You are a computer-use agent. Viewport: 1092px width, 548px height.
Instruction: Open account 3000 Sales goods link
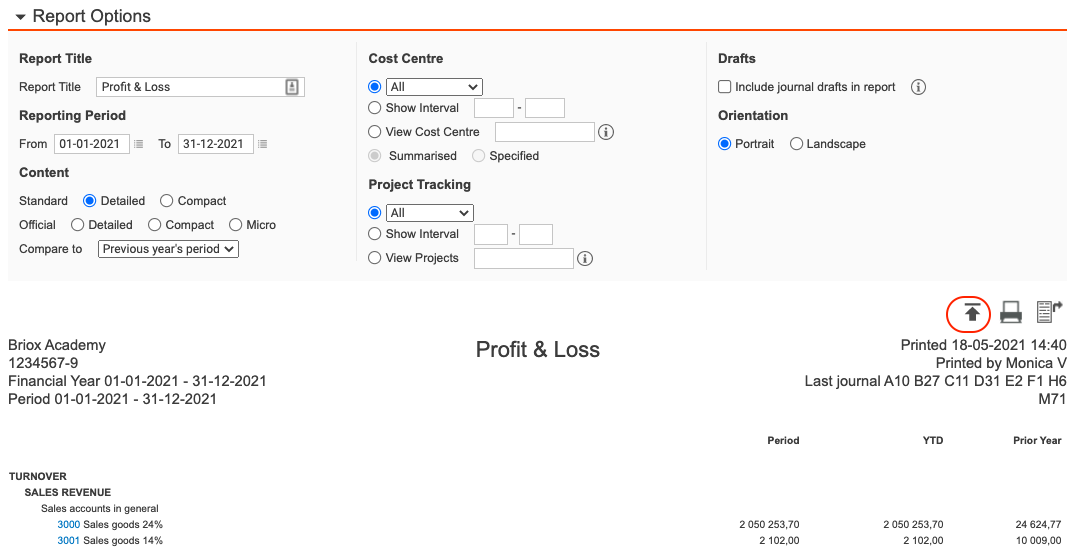pyautogui.click(x=68, y=525)
